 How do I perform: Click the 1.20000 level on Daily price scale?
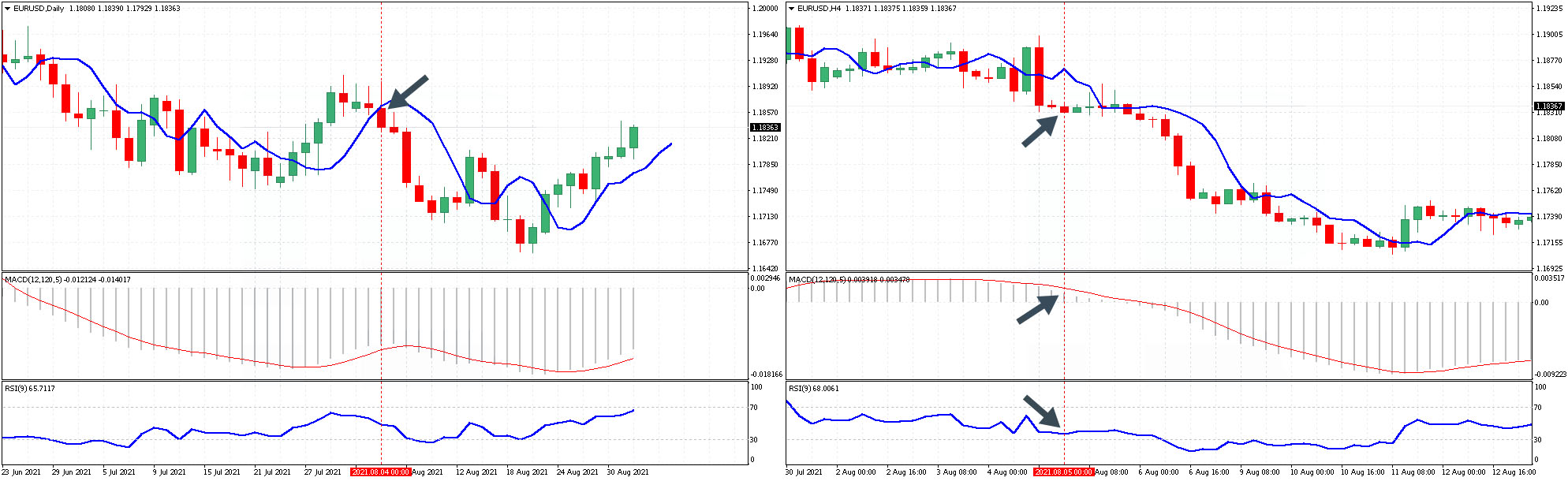coord(765,8)
